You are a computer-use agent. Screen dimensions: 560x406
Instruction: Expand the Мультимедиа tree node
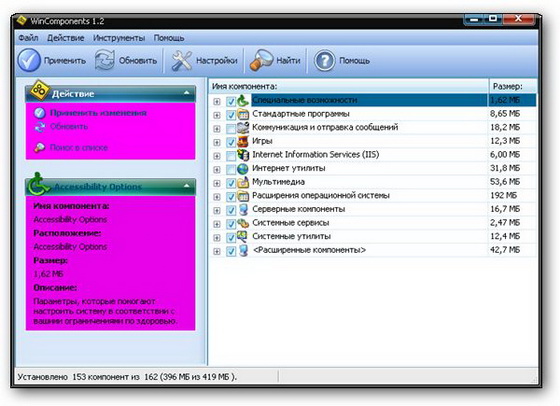tap(216, 184)
